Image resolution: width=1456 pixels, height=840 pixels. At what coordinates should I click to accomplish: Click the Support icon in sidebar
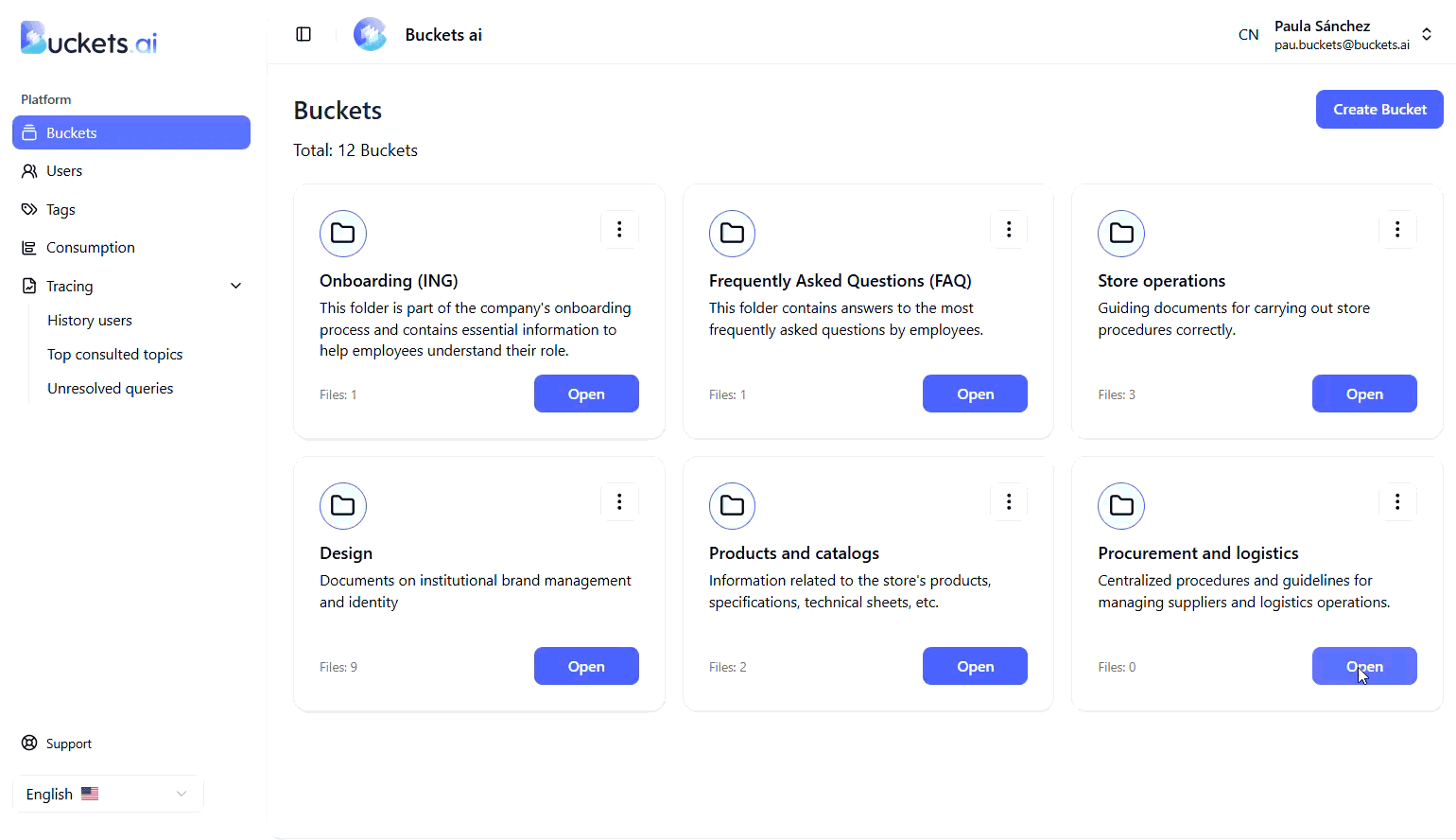pos(29,744)
